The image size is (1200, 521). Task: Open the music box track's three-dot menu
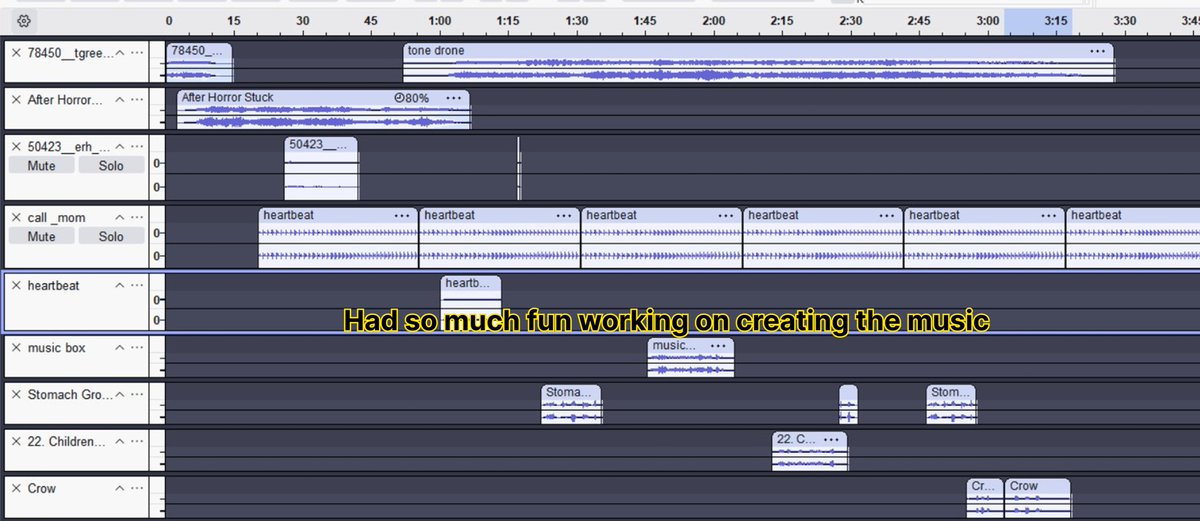coord(137,348)
